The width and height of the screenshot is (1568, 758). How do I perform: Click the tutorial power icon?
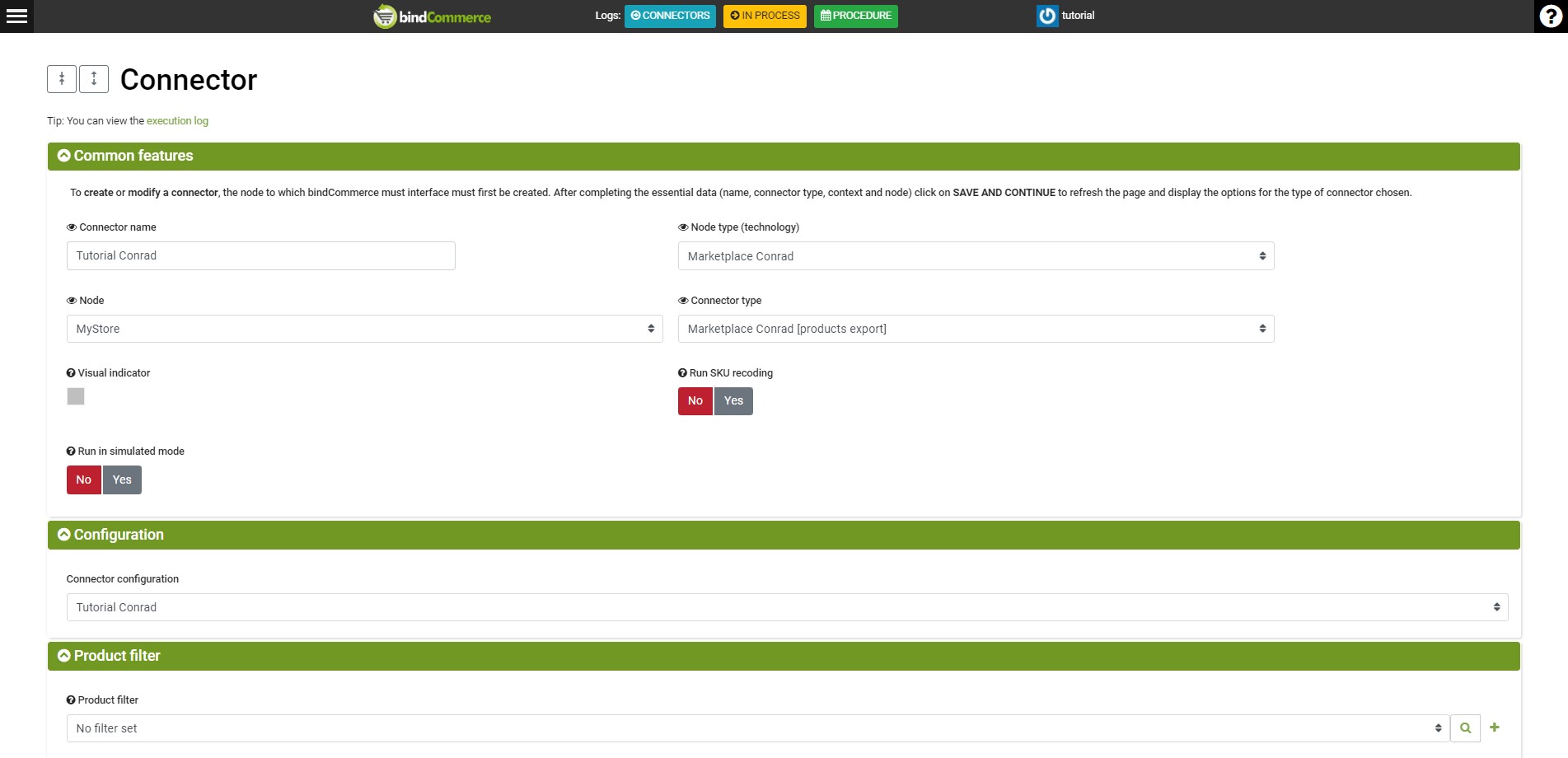click(x=1047, y=16)
